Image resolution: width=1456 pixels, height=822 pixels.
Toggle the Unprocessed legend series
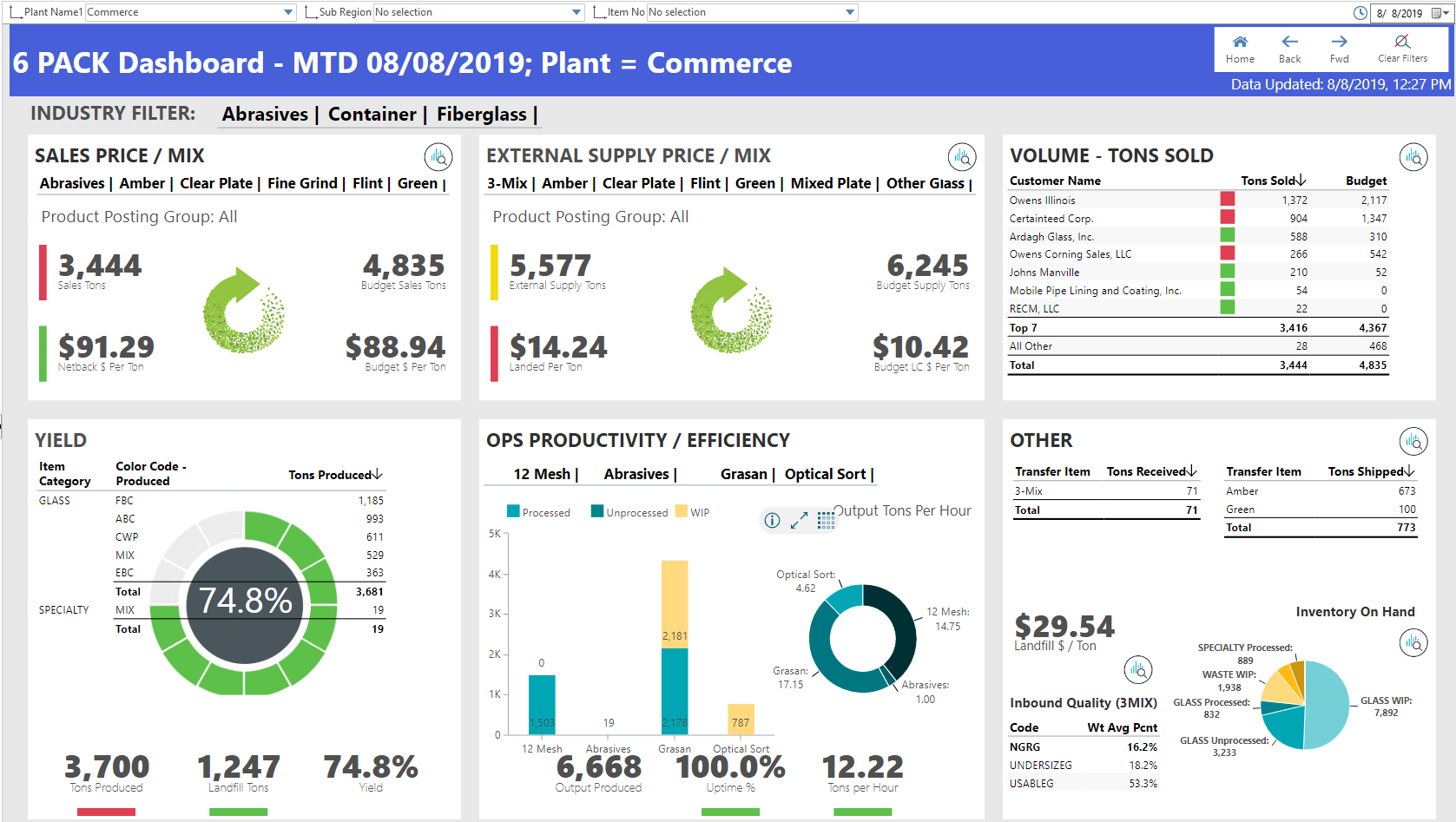click(629, 512)
